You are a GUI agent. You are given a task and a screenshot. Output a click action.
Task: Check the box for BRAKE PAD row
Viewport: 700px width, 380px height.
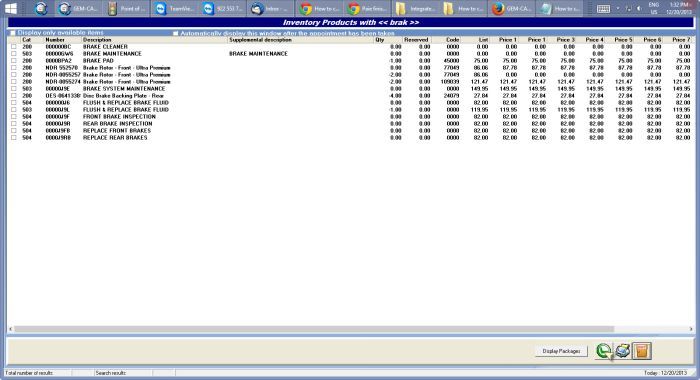pos(14,61)
